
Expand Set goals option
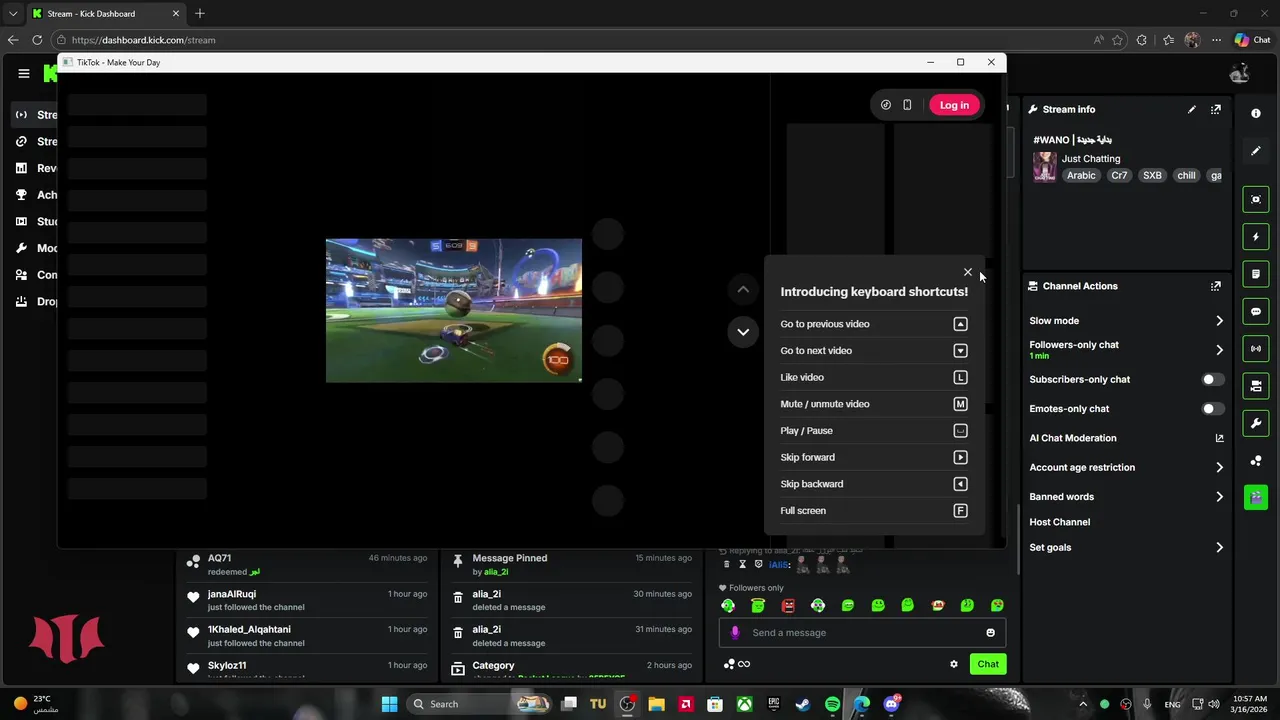point(1126,548)
